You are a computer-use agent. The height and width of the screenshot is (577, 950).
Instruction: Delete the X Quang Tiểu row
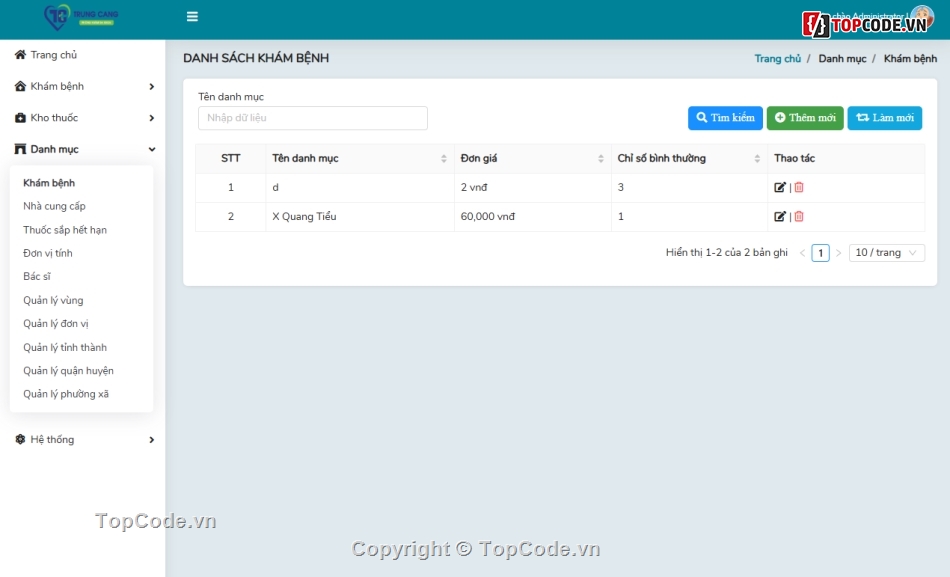(x=799, y=216)
